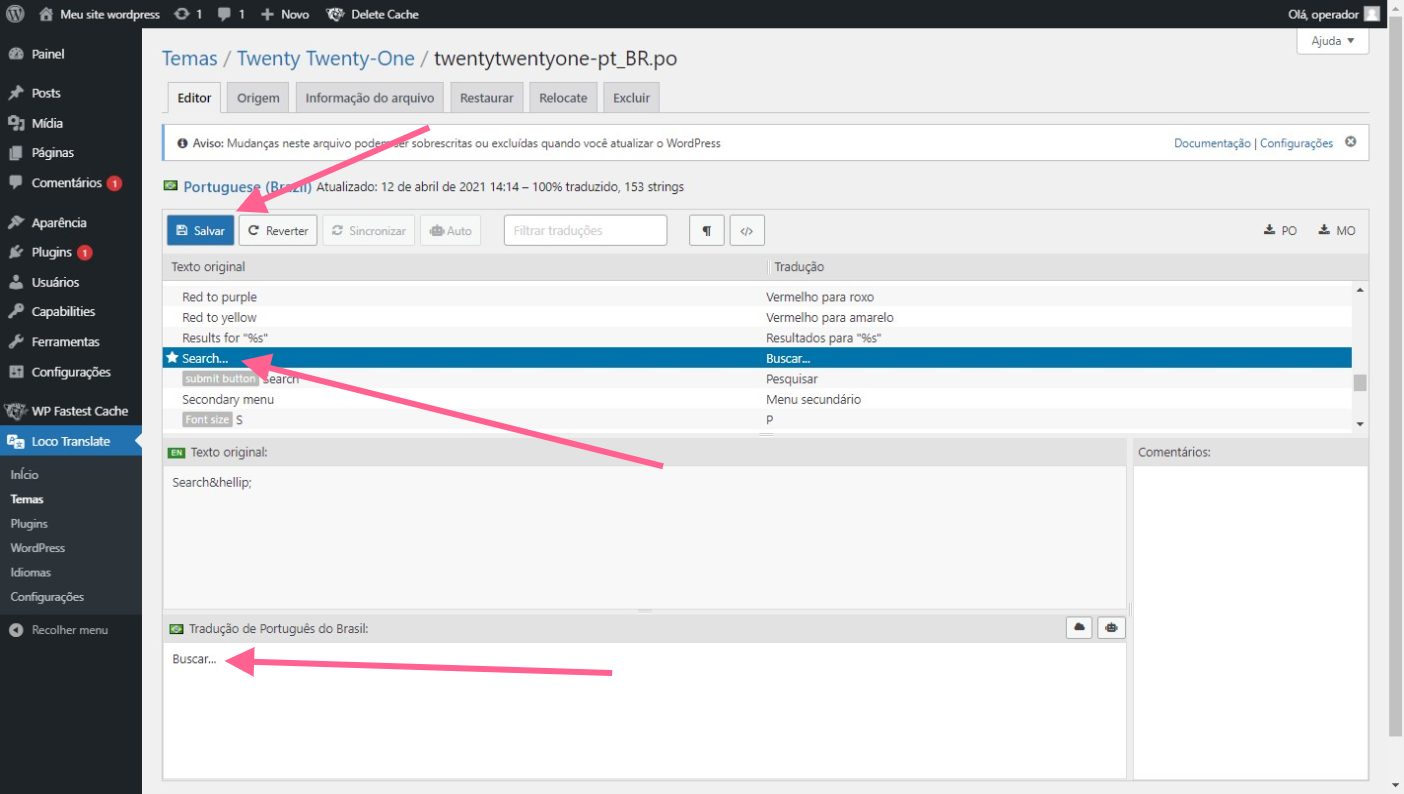This screenshot has height=794, width=1404.
Task: Select the Red to purple row
Action: pos(757,297)
